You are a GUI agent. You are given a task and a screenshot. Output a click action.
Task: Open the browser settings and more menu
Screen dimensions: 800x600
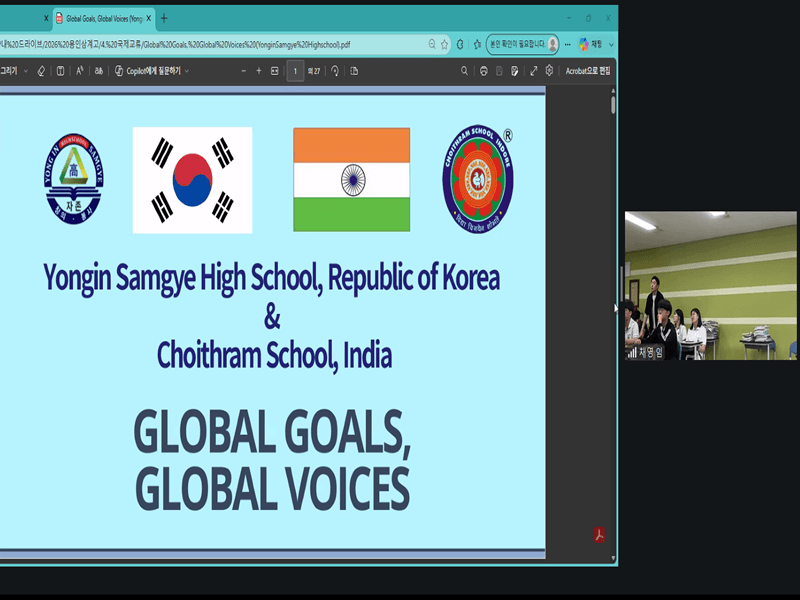point(567,44)
